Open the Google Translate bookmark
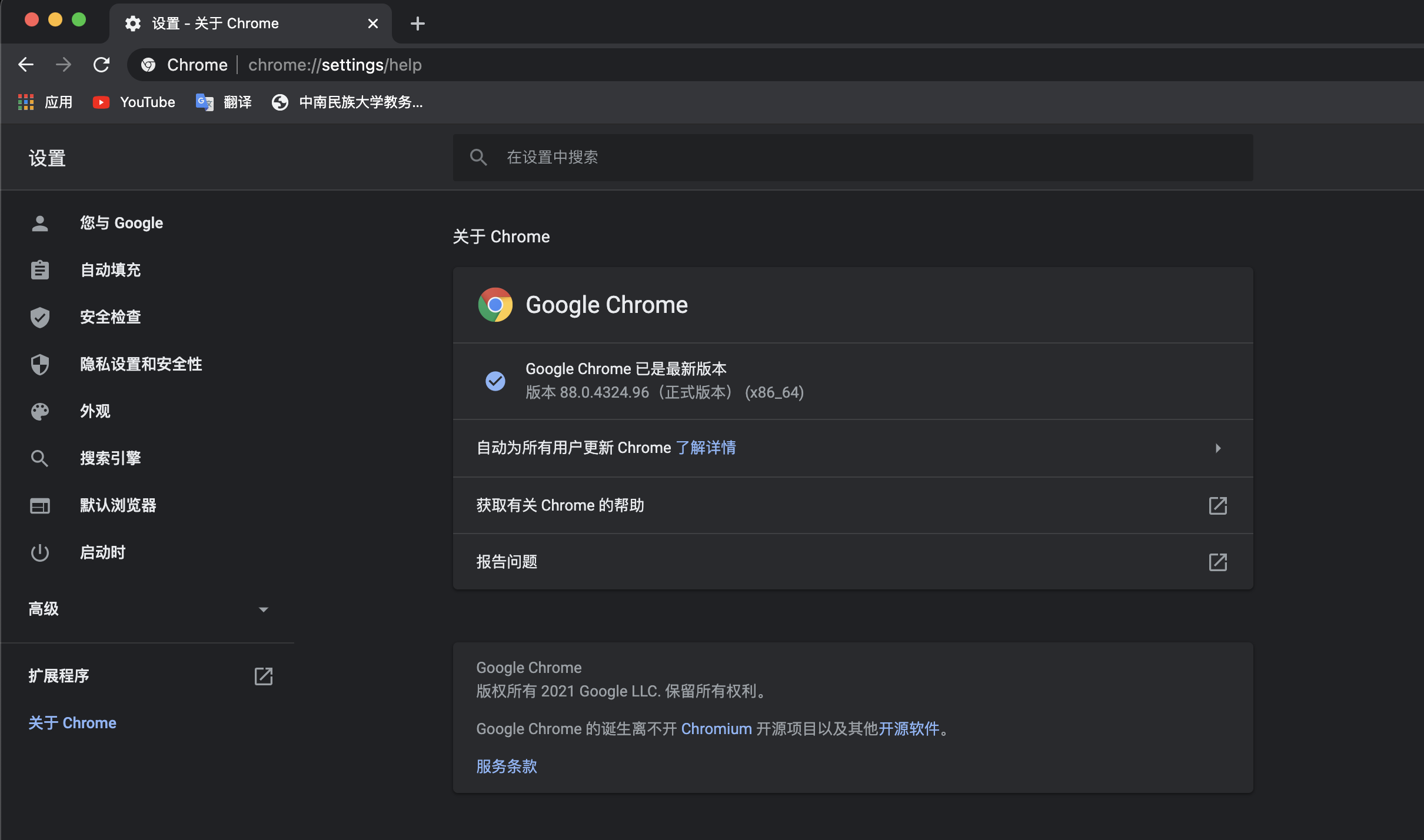 tap(224, 102)
